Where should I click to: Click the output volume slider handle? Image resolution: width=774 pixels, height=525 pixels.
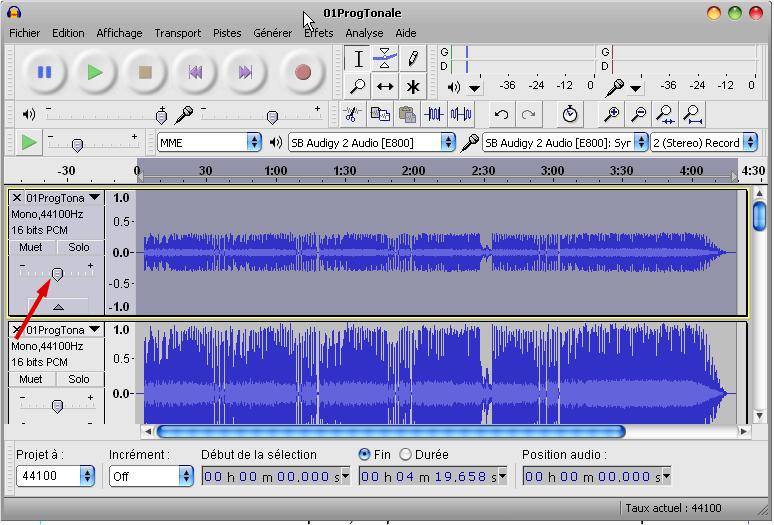(161, 116)
